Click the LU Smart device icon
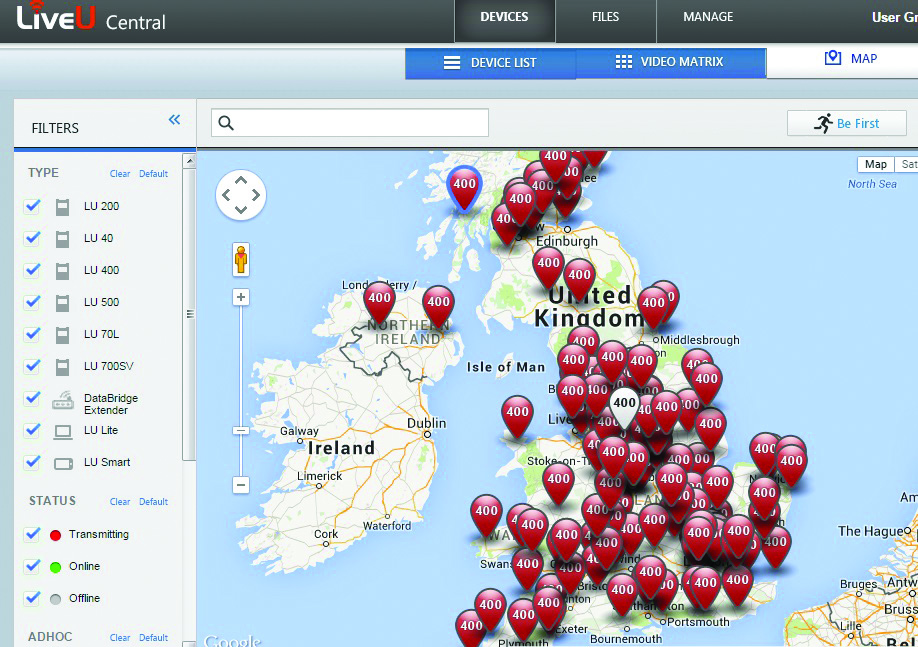 [x=63, y=464]
